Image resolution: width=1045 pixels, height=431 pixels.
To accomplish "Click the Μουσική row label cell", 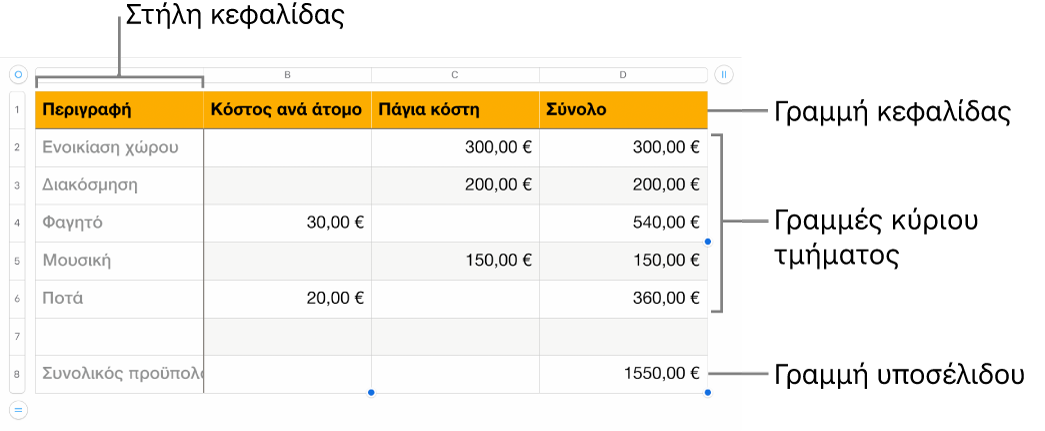I will click(119, 260).
